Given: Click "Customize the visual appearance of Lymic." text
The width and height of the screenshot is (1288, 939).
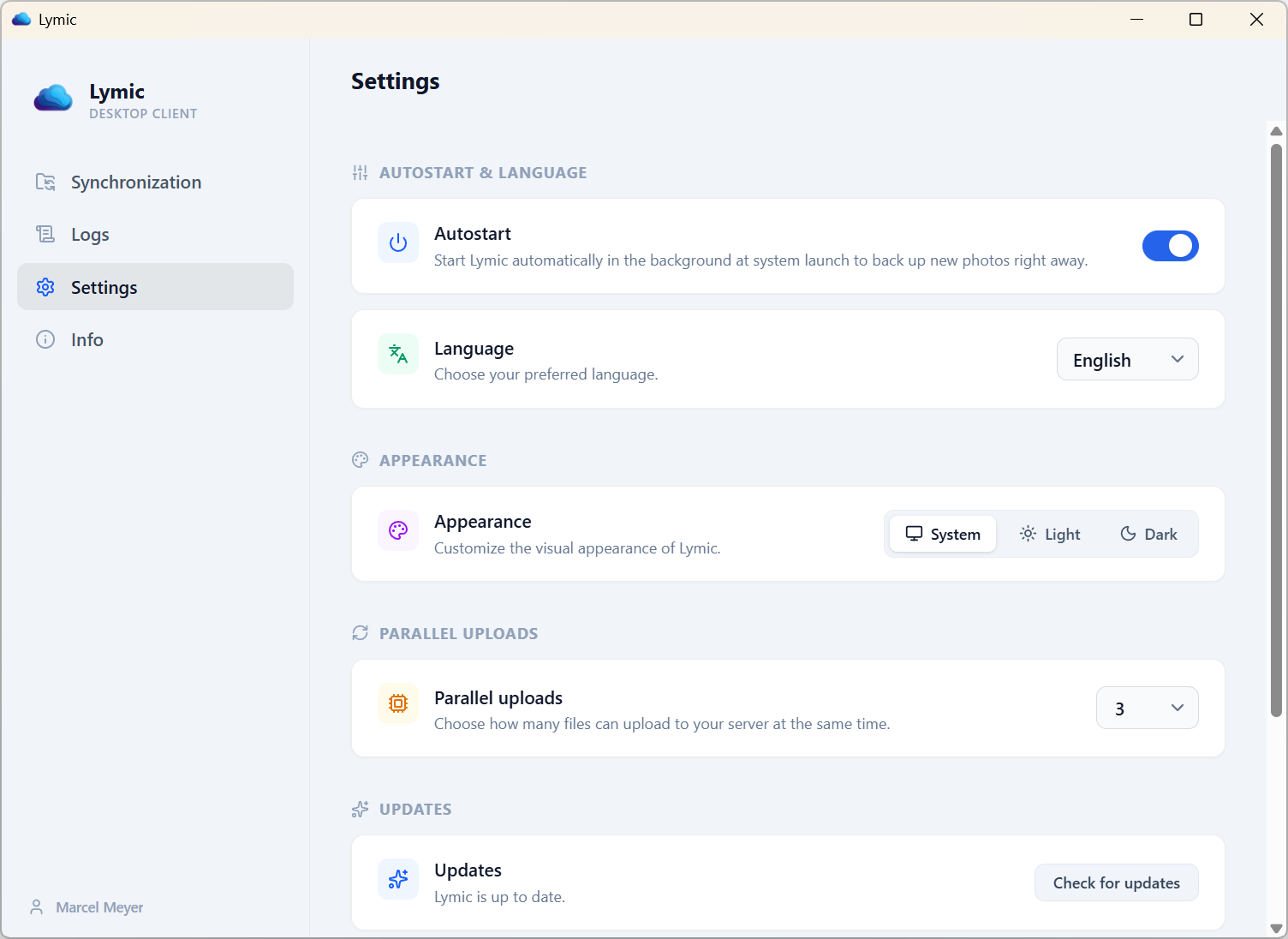Looking at the screenshot, I should 577,548.
